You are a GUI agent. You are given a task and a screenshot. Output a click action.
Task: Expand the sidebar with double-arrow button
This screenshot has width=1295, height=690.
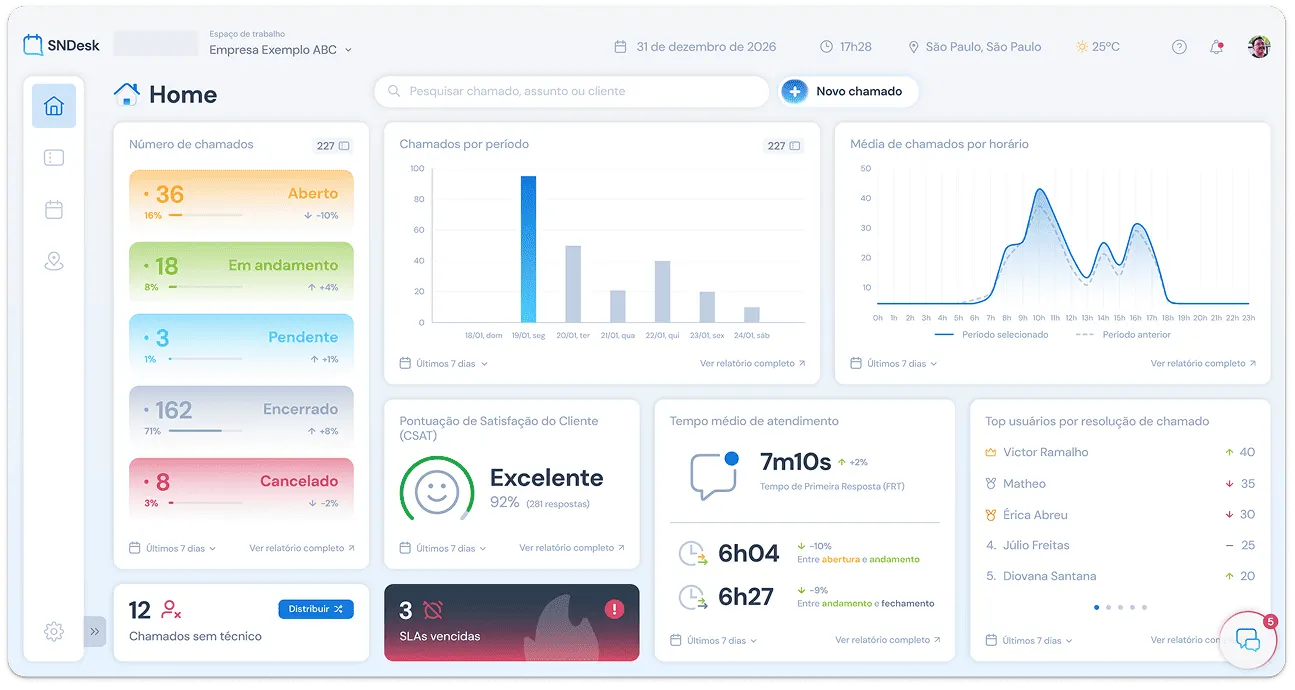(x=95, y=631)
